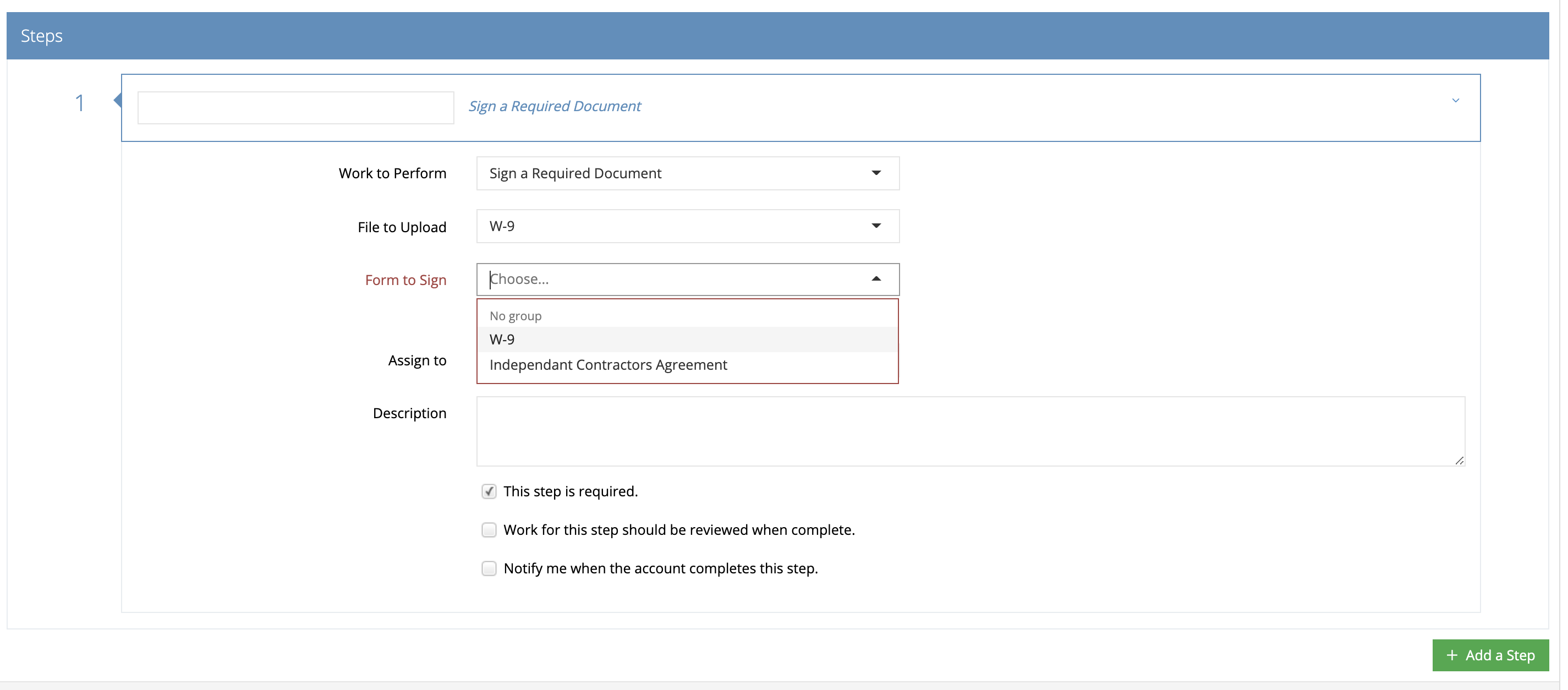The image size is (1568, 690).
Task: Uncheck This step is required
Action: tap(489, 491)
